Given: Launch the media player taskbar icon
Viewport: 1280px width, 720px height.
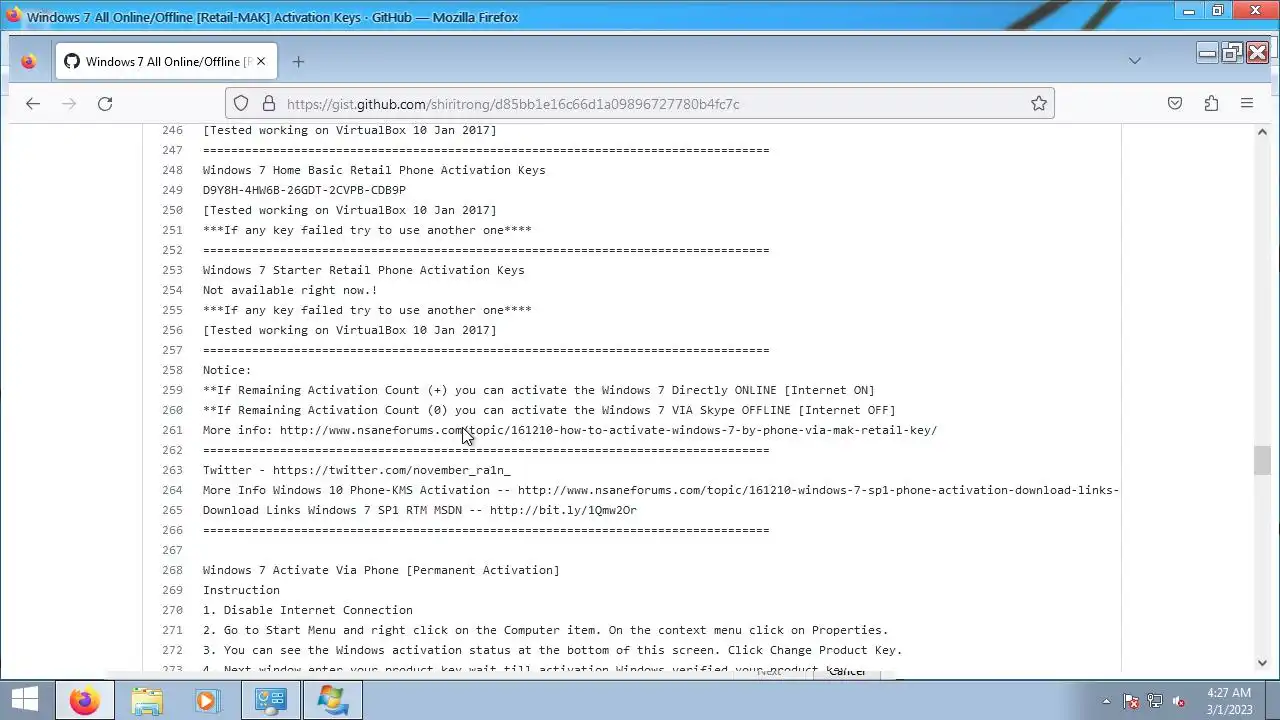Looking at the screenshot, I should (208, 700).
